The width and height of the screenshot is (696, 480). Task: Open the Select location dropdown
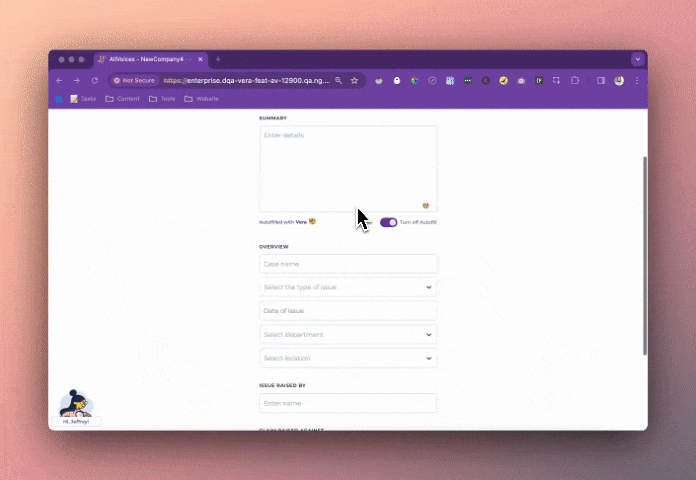tap(348, 358)
